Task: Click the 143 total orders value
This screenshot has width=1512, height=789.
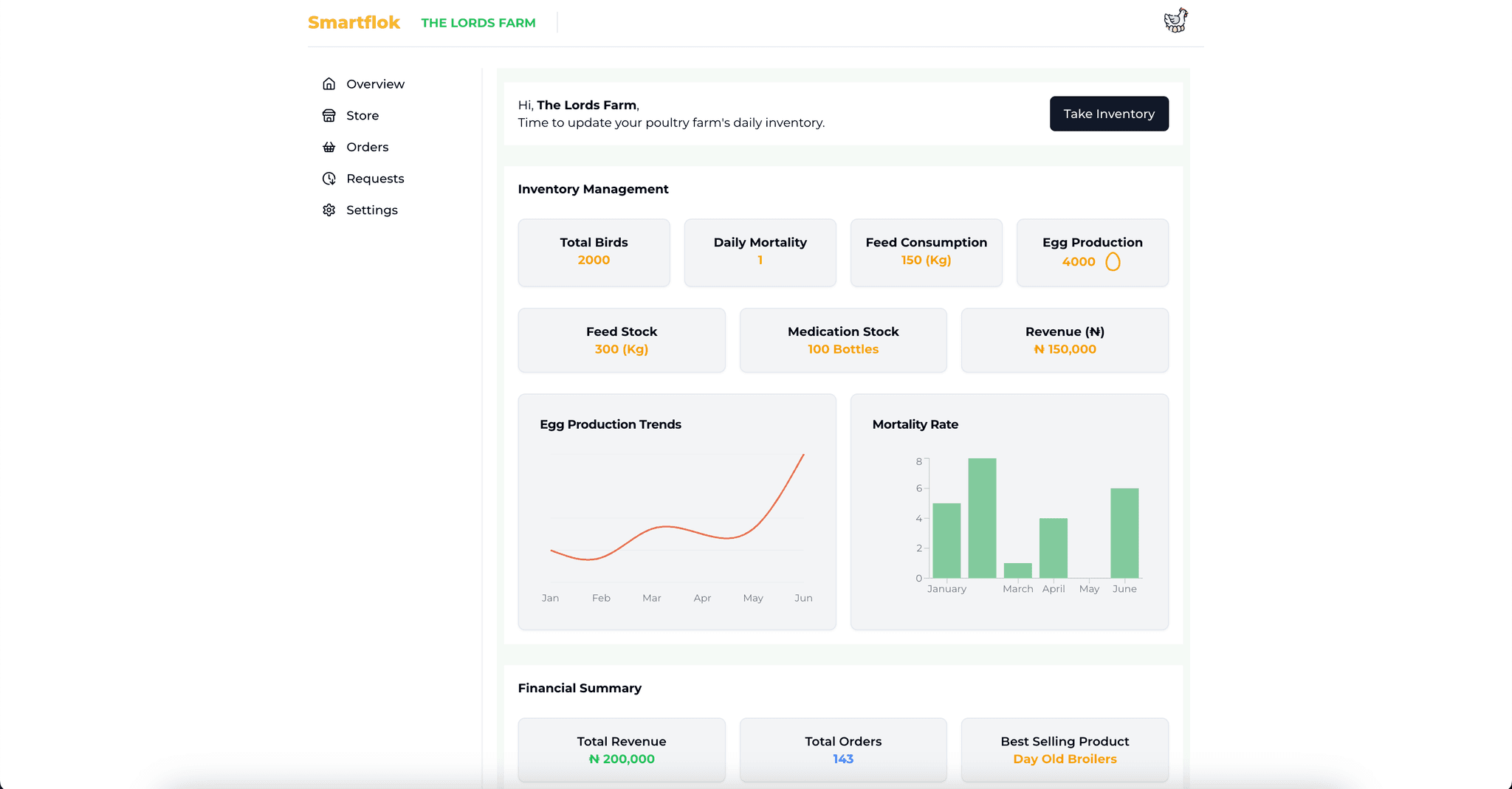Action: point(843,759)
